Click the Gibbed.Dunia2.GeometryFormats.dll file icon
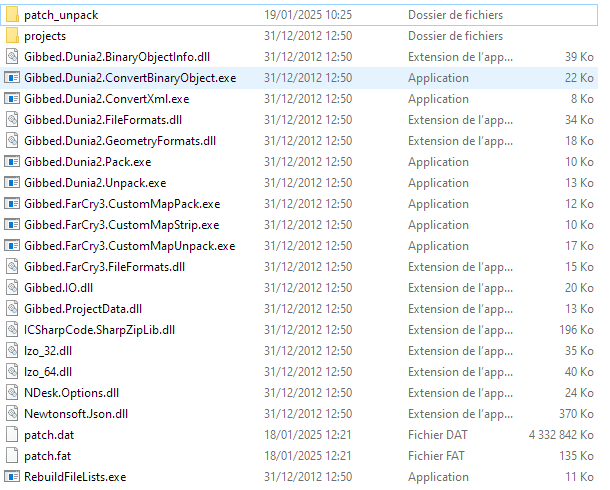This screenshot has height=490, width=610. click(x=12, y=141)
